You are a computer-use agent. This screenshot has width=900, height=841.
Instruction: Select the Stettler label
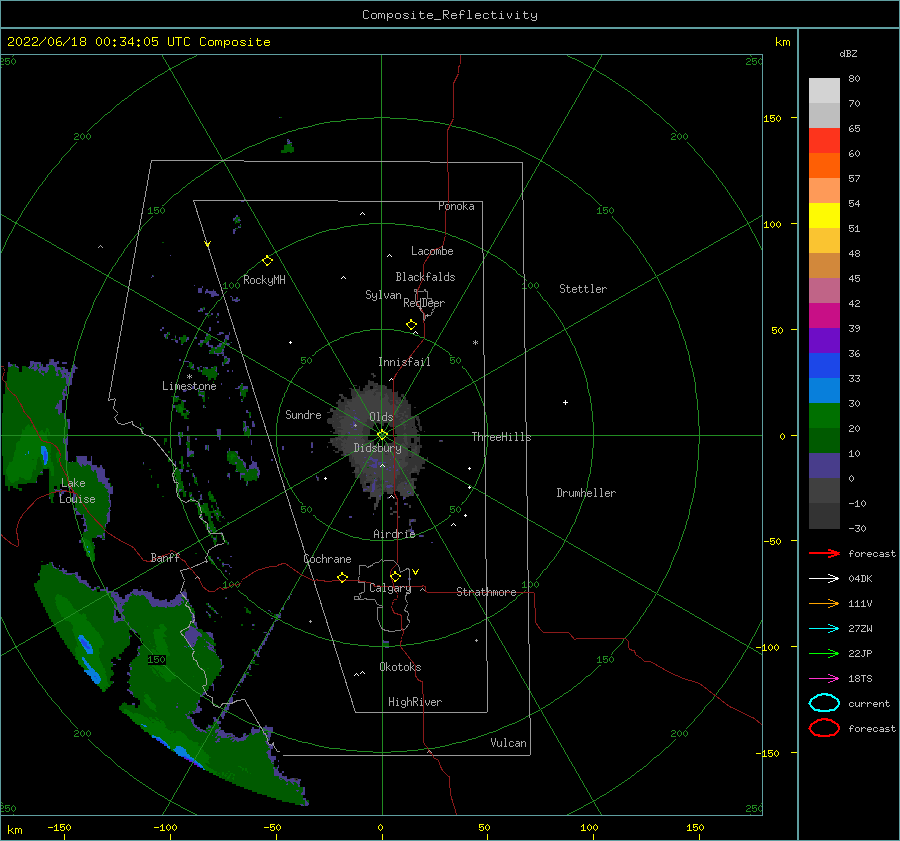coord(583,289)
